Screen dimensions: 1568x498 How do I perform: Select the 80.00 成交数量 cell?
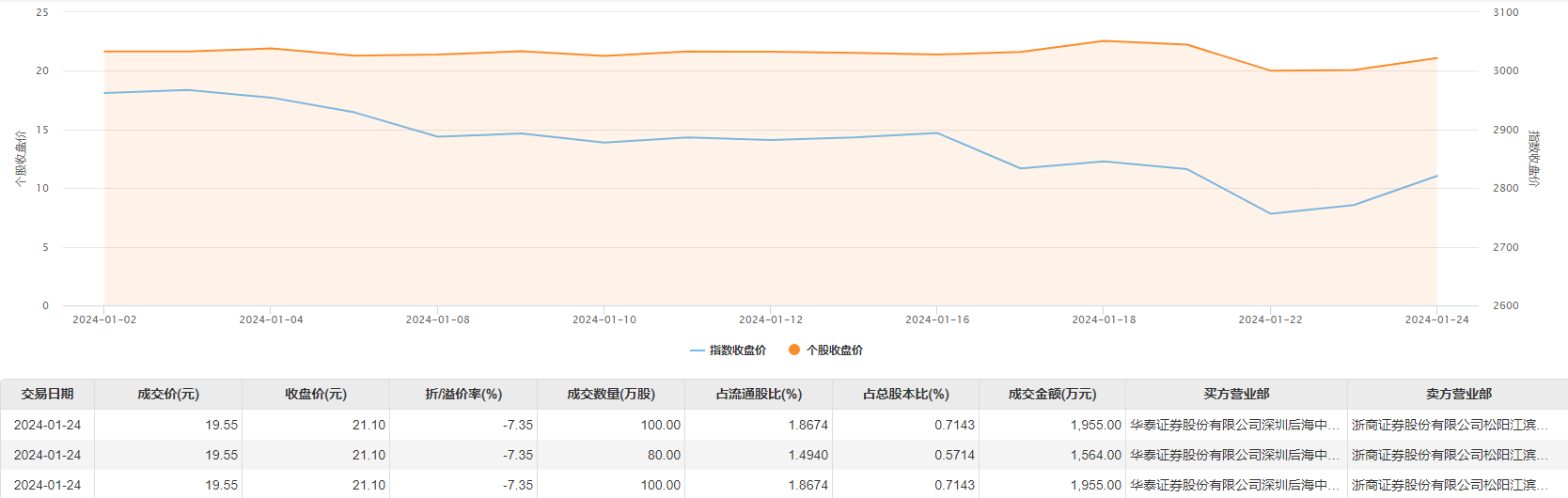coord(663,455)
